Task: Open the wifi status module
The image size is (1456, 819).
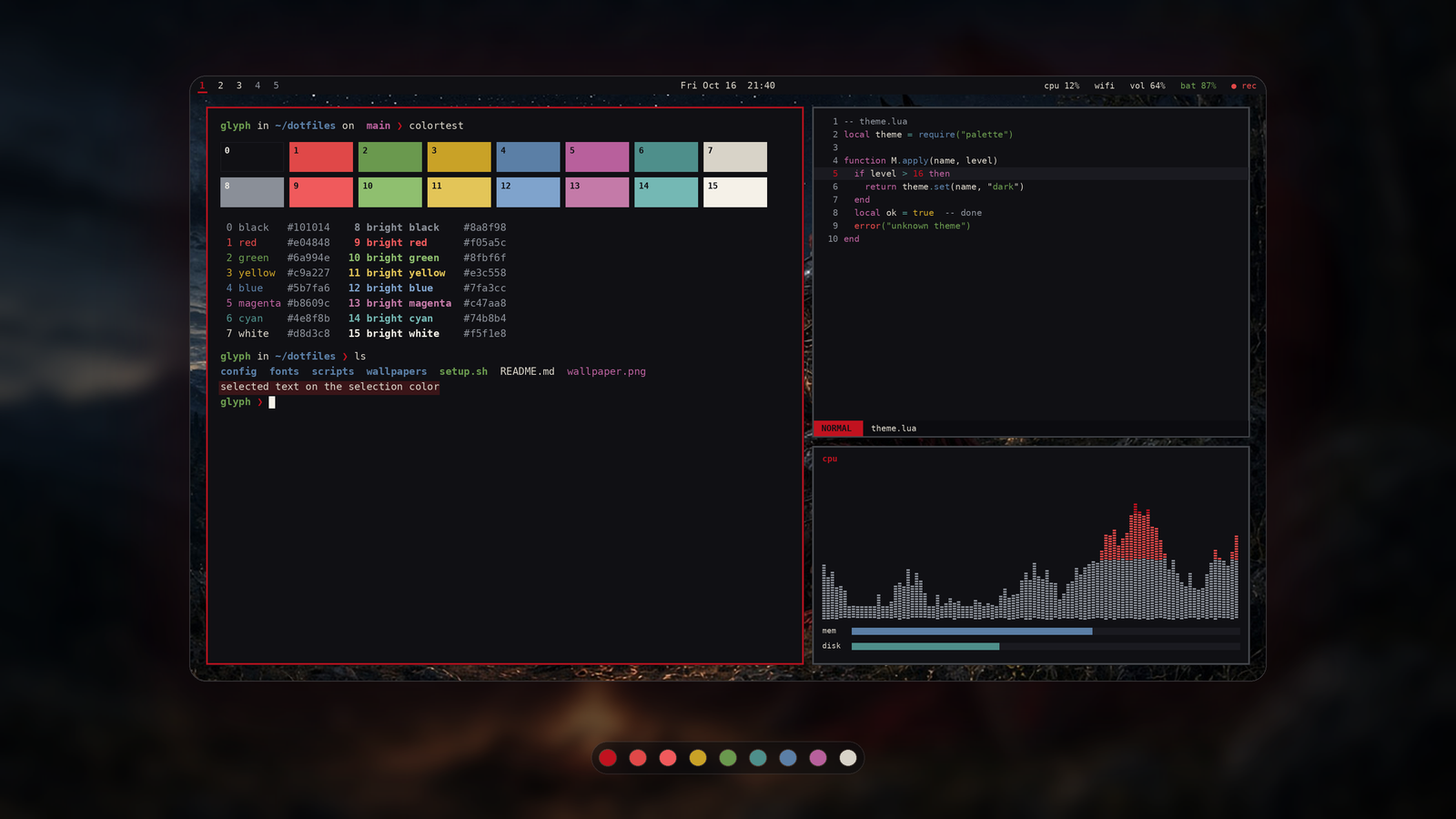Action: coord(1104,86)
